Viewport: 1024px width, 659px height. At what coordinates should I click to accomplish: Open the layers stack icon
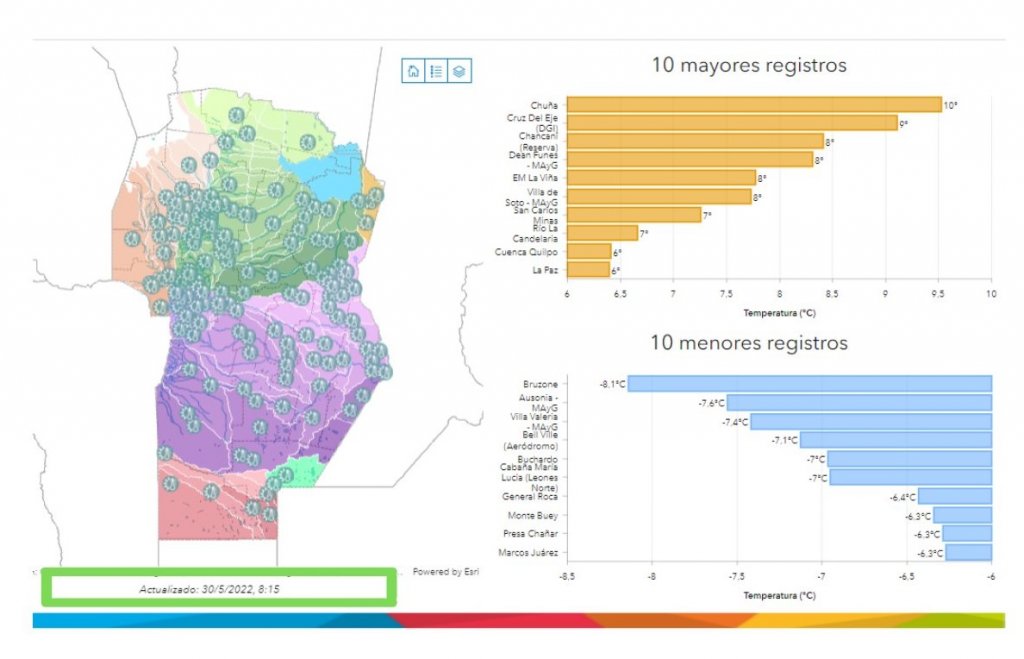point(459,71)
